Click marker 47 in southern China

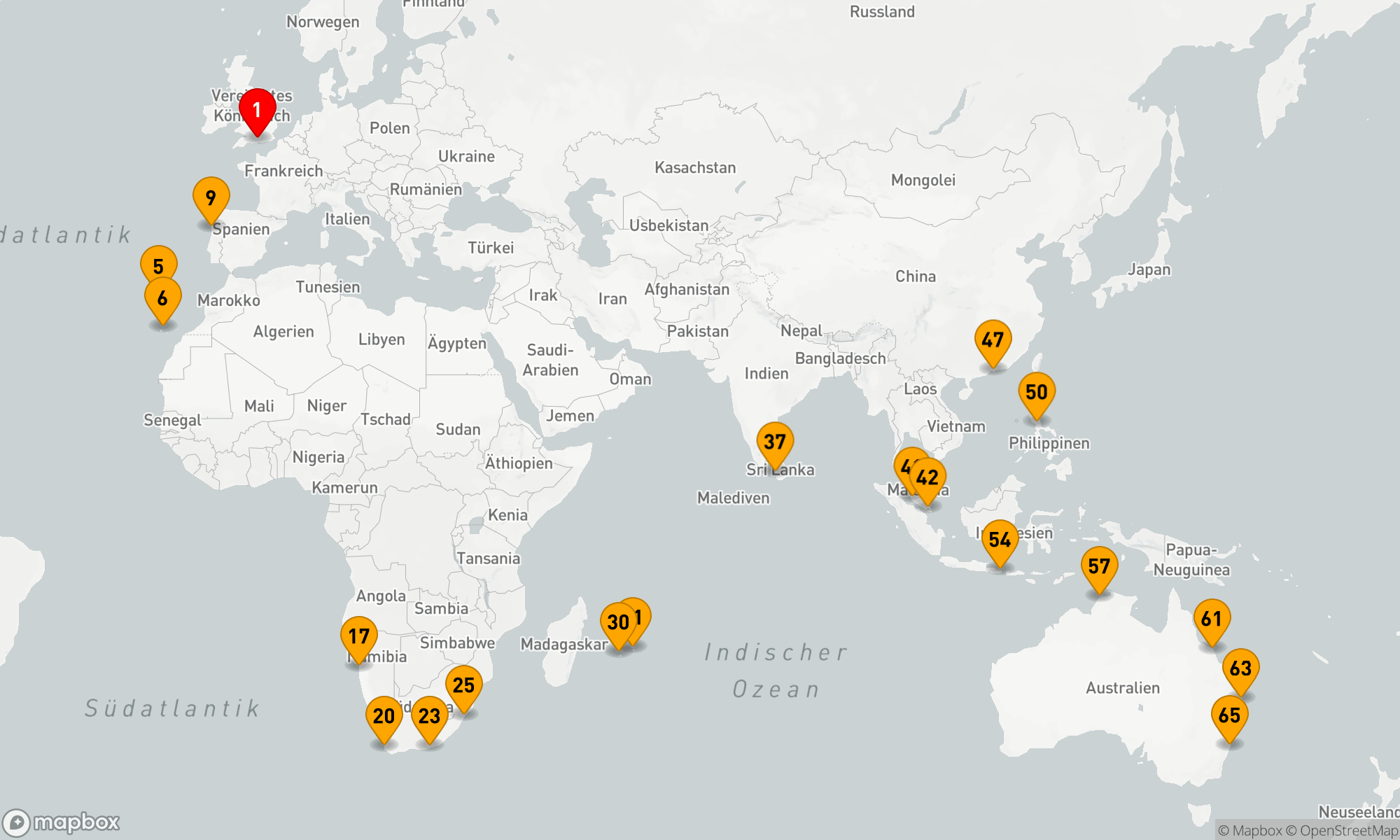pos(993,340)
